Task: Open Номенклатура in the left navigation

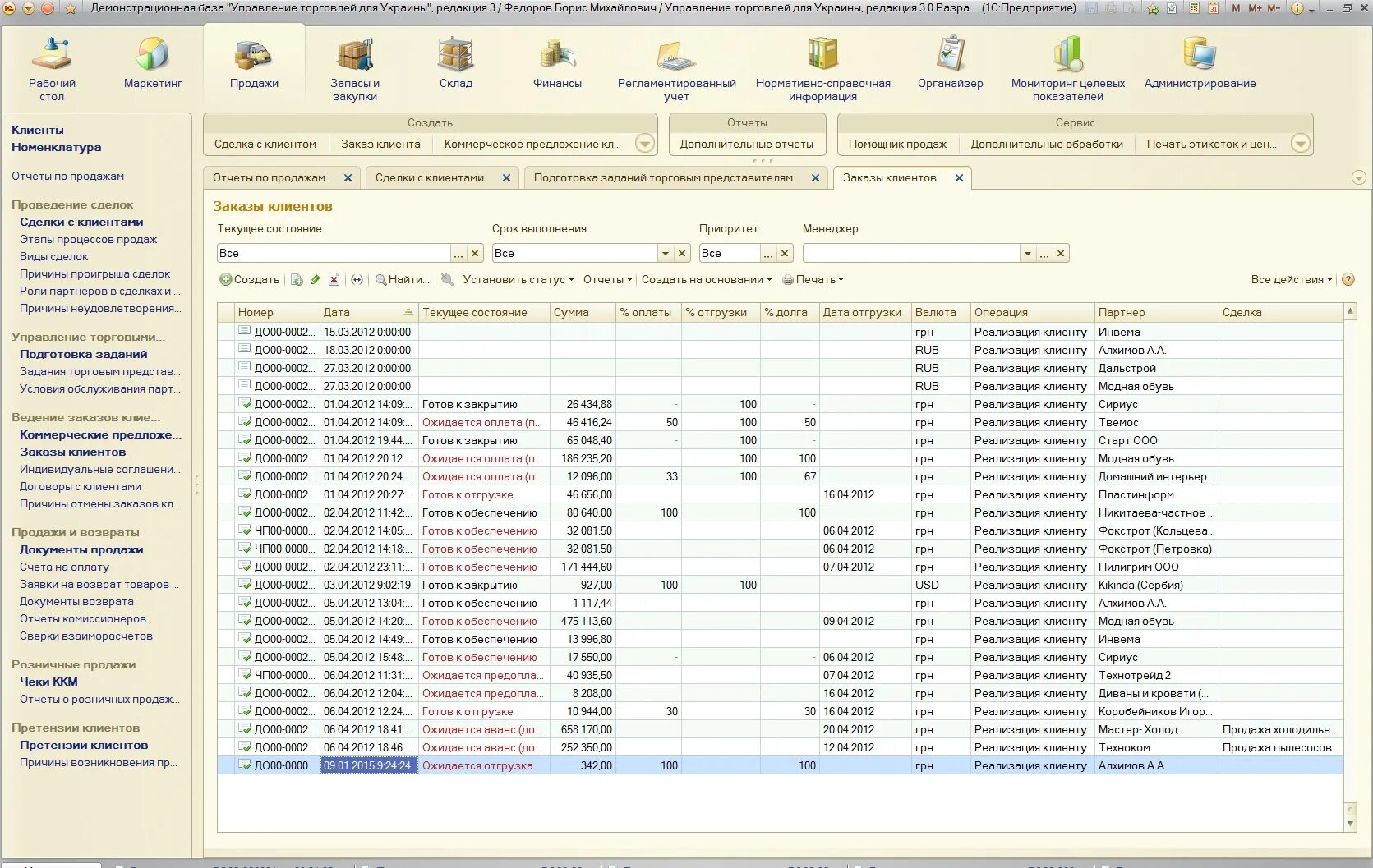Action: coord(57,148)
